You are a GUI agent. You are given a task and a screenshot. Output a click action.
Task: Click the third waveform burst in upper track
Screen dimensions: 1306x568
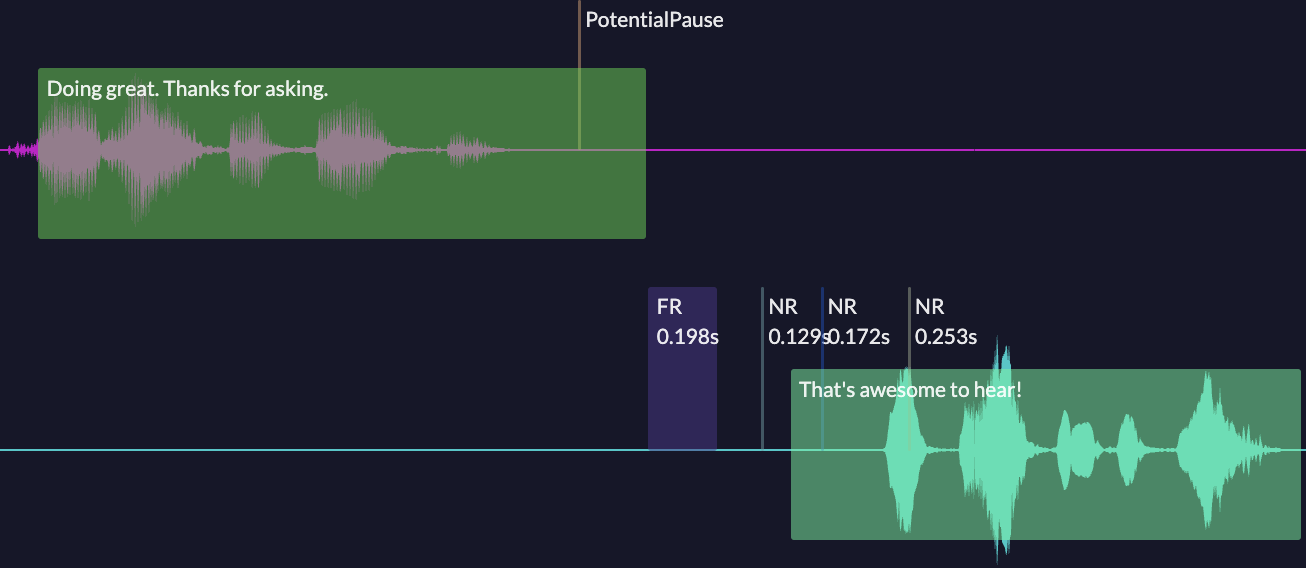(x=247, y=150)
